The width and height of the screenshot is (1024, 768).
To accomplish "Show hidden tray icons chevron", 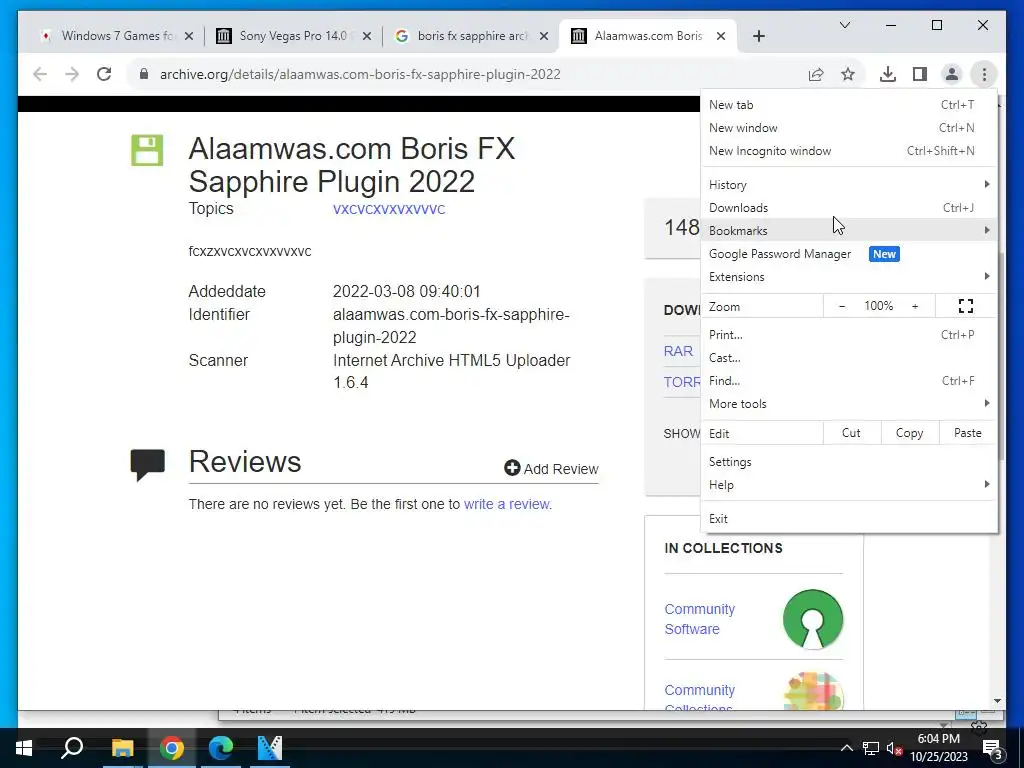I will click(846, 748).
